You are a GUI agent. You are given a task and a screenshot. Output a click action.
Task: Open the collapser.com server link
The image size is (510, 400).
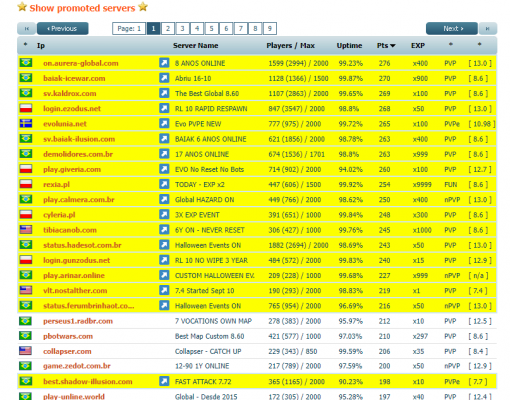67,351
